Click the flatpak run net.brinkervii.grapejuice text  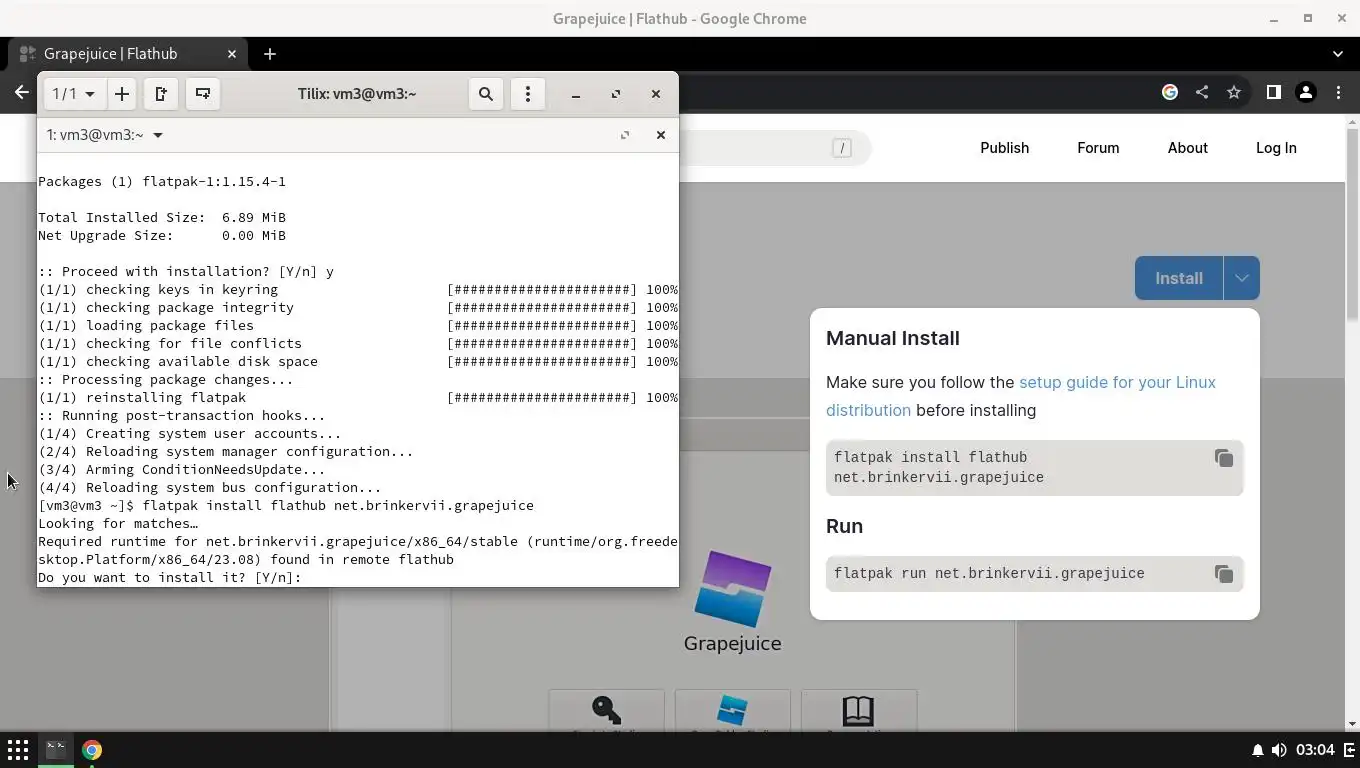click(x=989, y=574)
